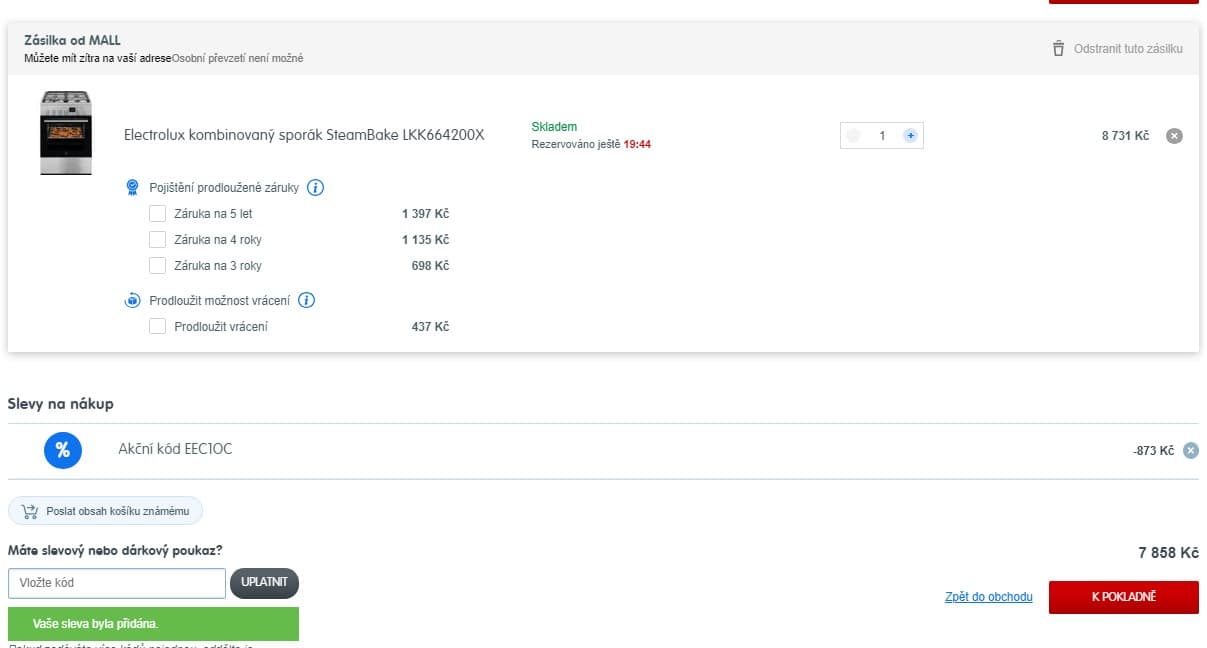Remove the EEC10C discount code

click(1191, 450)
